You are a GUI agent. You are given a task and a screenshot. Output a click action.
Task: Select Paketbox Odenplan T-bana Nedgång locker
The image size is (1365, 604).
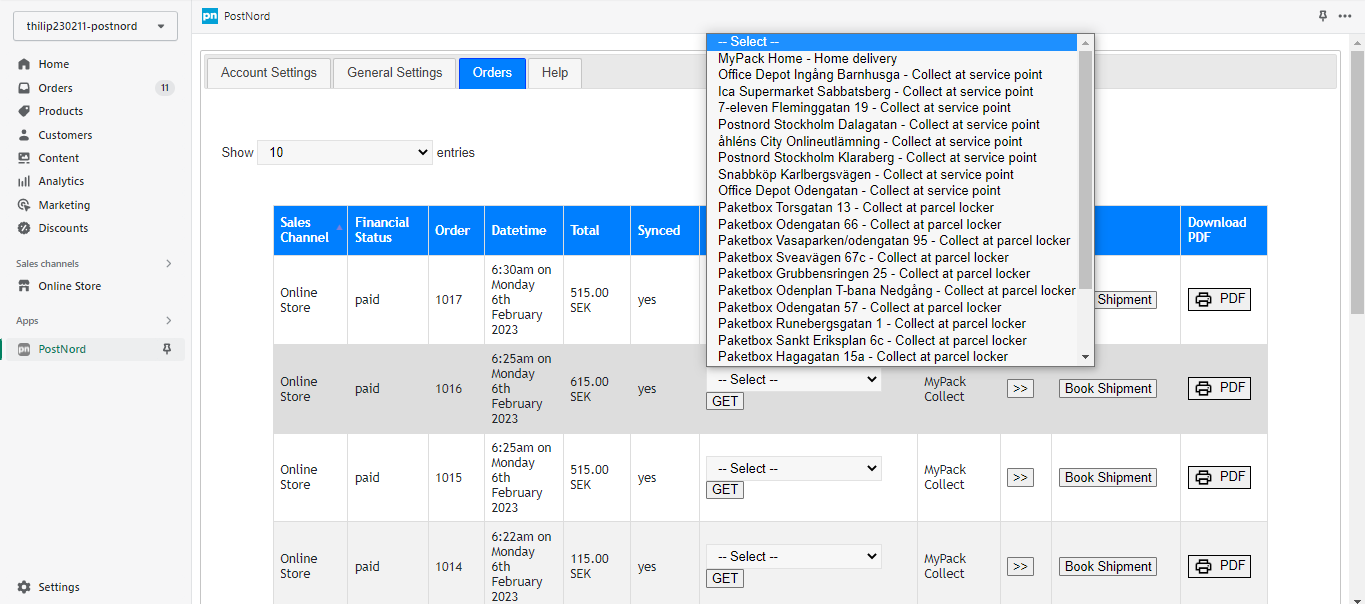(892, 291)
